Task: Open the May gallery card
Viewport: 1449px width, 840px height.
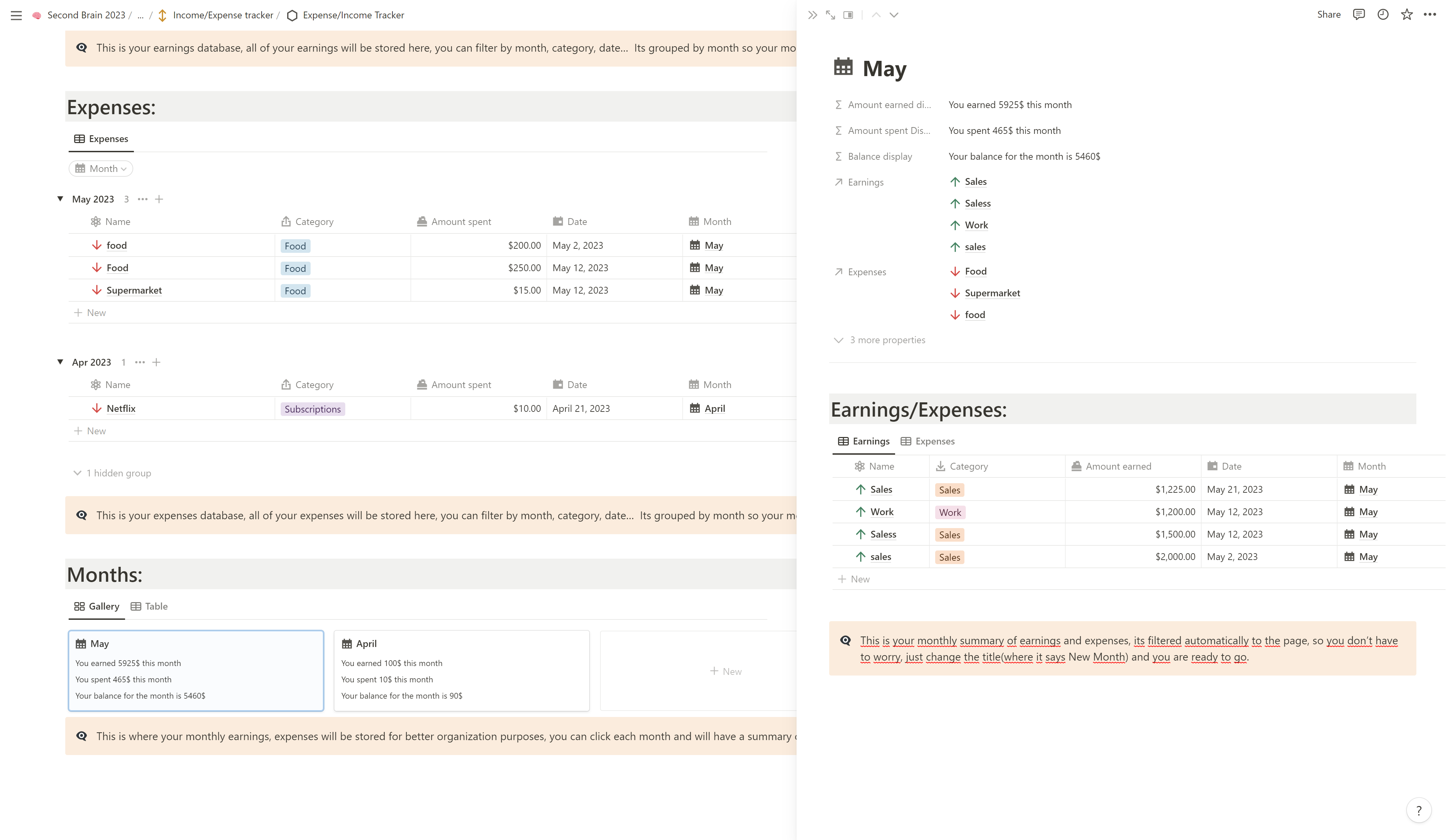Action: click(196, 671)
